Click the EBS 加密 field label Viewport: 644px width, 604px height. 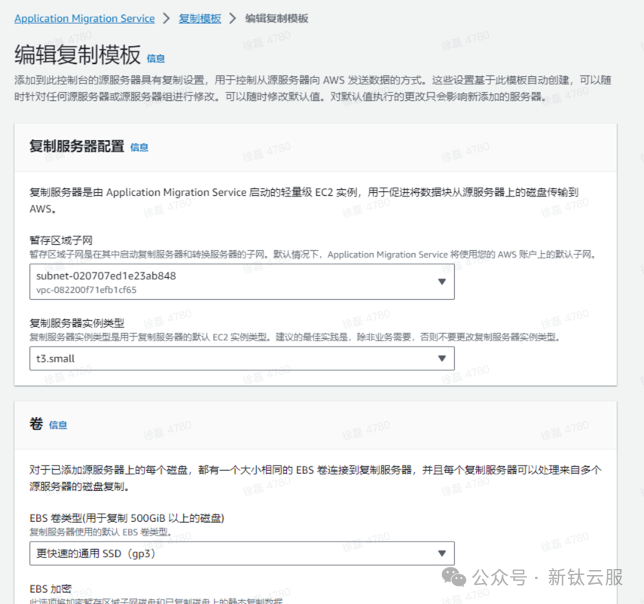(51, 589)
